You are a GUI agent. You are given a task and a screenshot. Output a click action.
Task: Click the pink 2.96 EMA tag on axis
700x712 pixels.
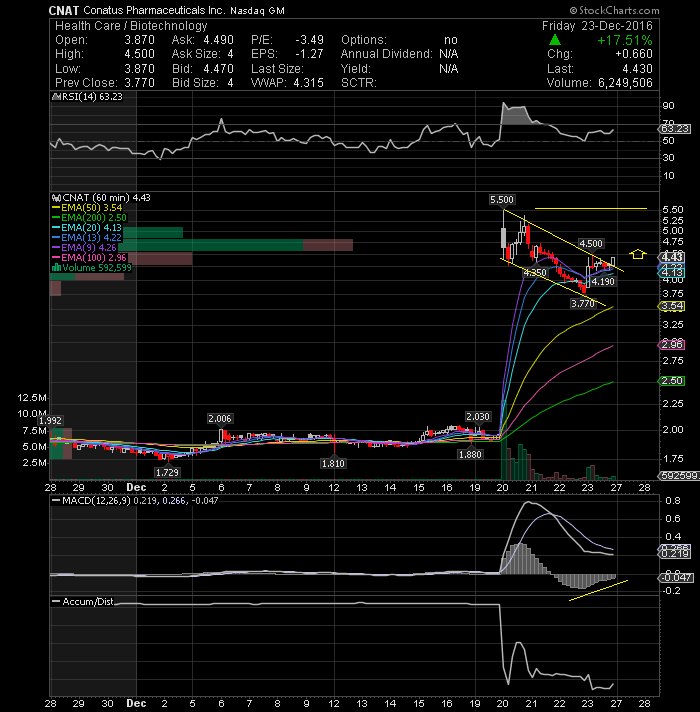672,345
